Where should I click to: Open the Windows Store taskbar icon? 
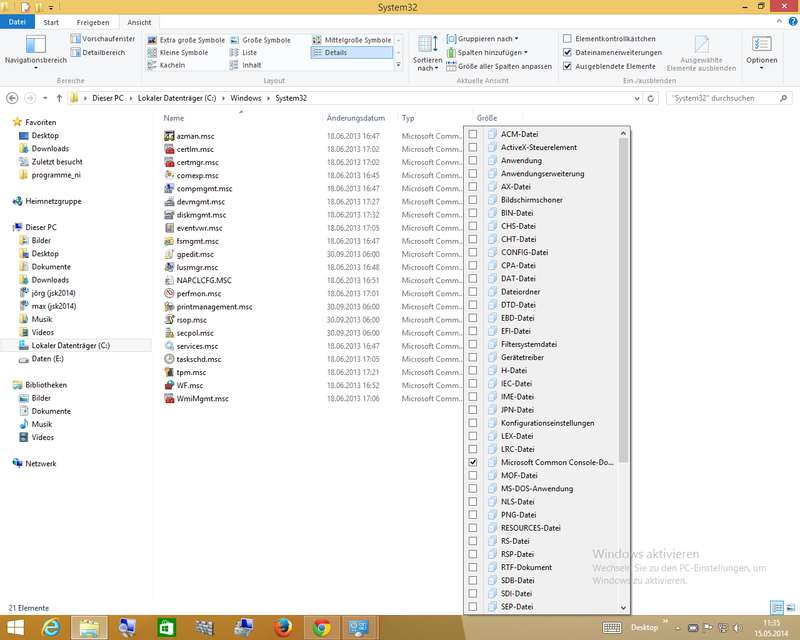167,627
